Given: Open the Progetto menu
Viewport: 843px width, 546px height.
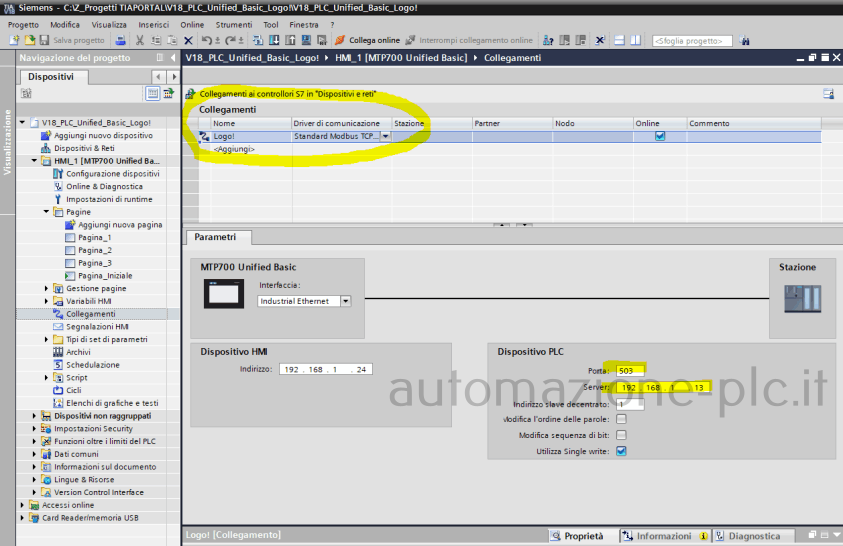Looking at the screenshot, I should point(23,25).
